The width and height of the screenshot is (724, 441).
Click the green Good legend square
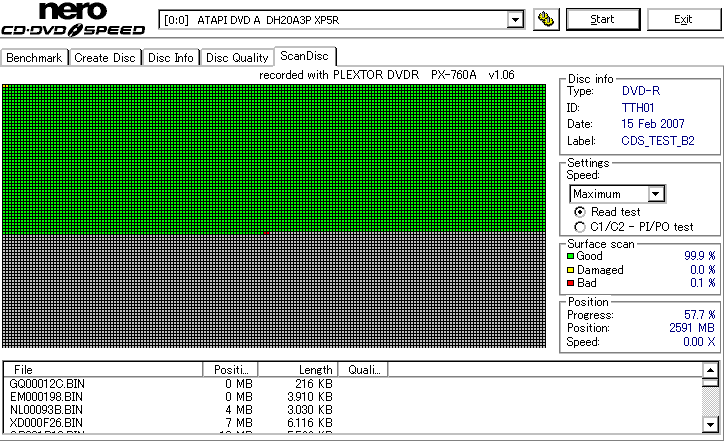pyautogui.click(x=571, y=256)
